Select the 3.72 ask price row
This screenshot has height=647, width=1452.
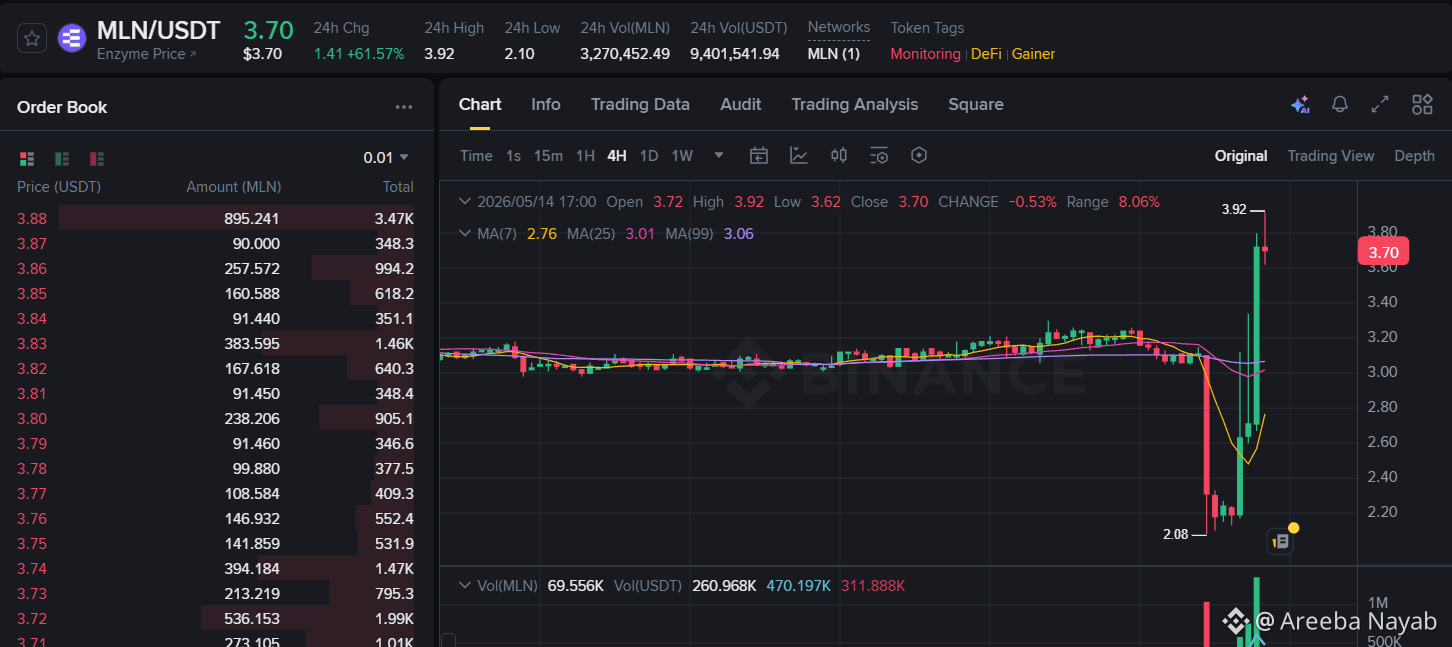click(215, 618)
